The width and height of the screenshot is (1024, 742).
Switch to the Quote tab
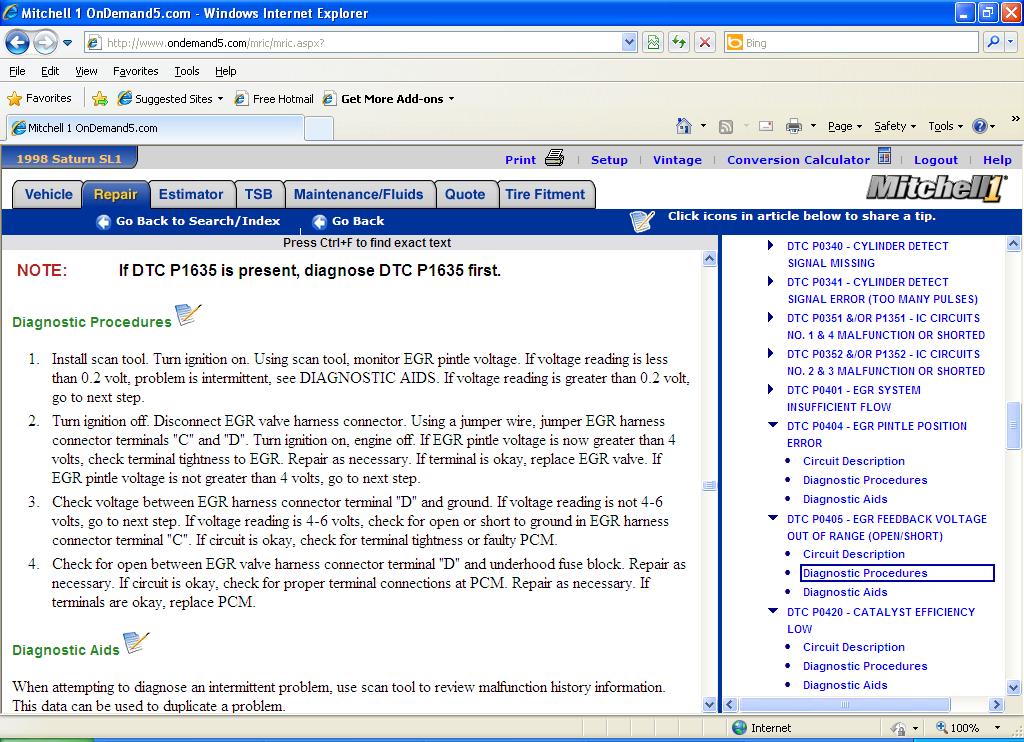pos(465,195)
